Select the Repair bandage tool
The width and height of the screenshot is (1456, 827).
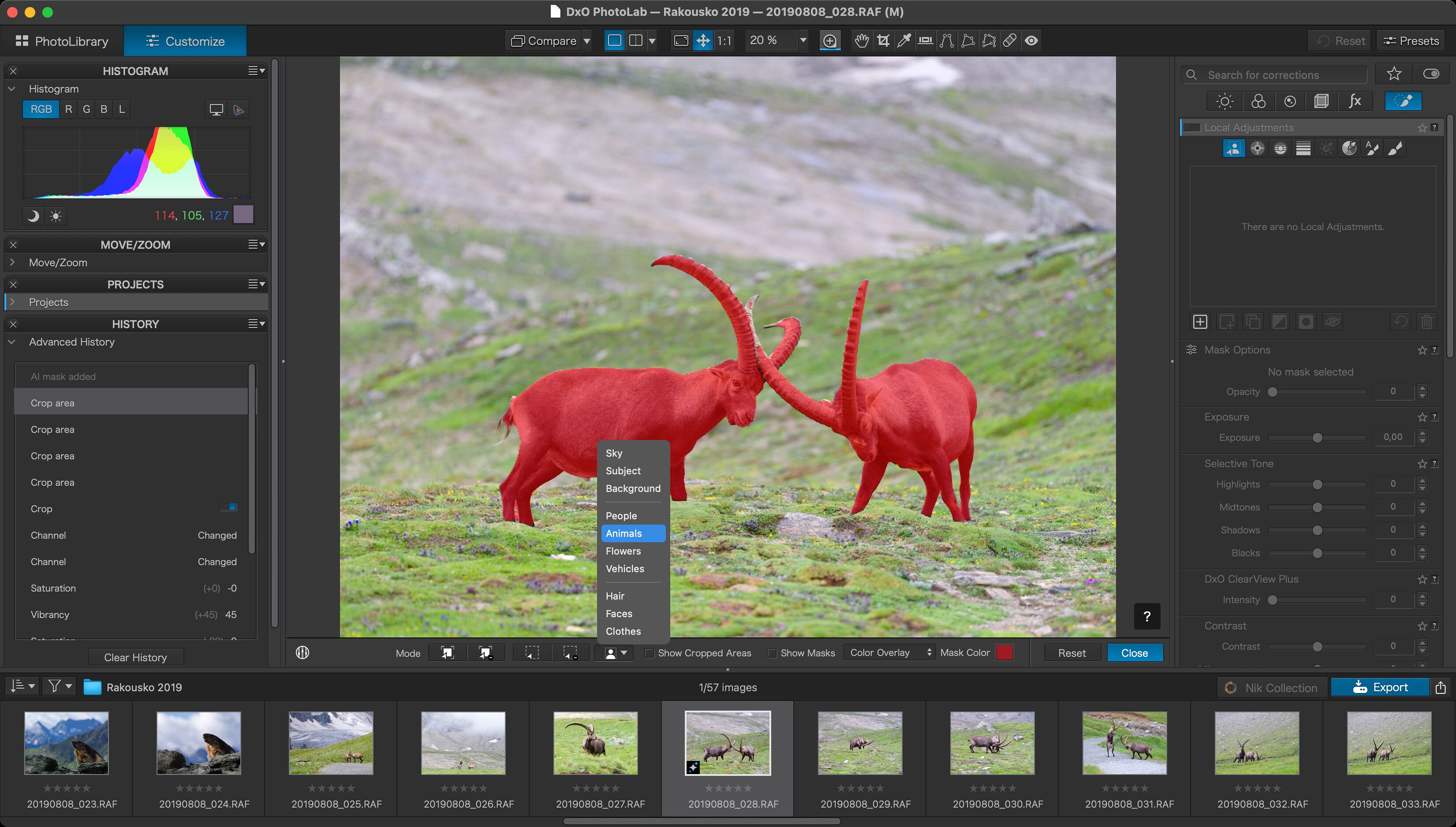[x=1010, y=41]
